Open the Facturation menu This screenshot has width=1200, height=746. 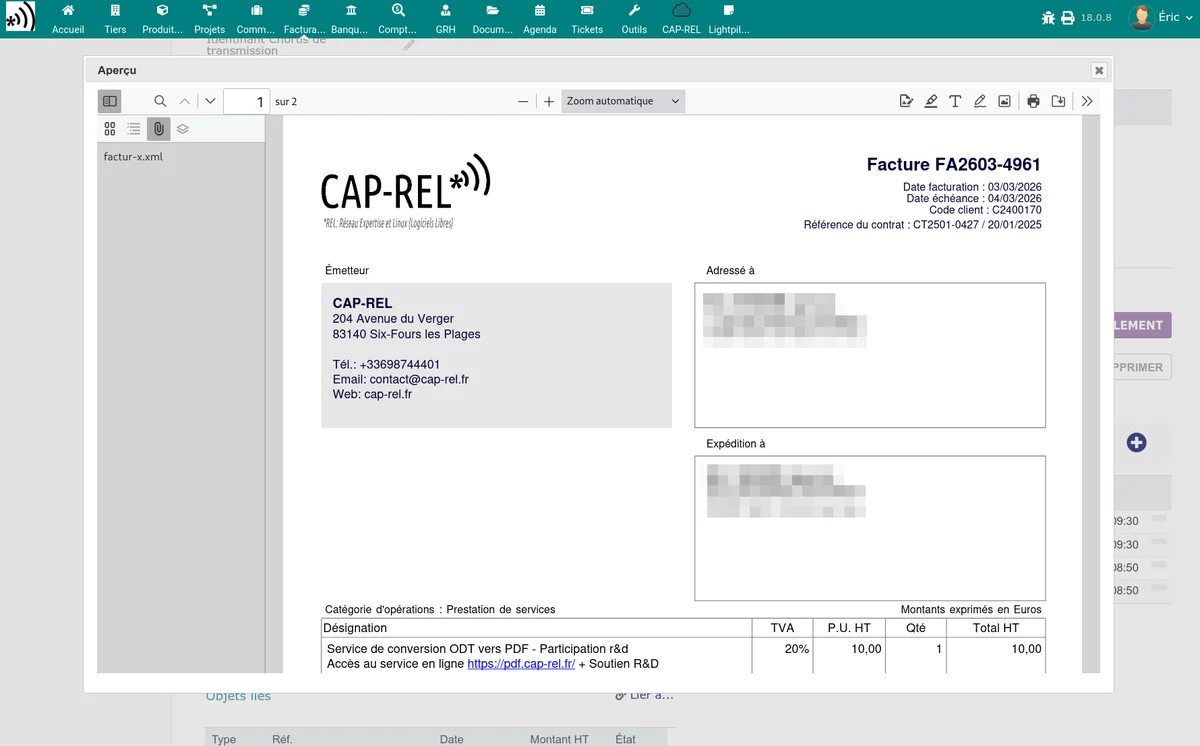[x=304, y=19]
